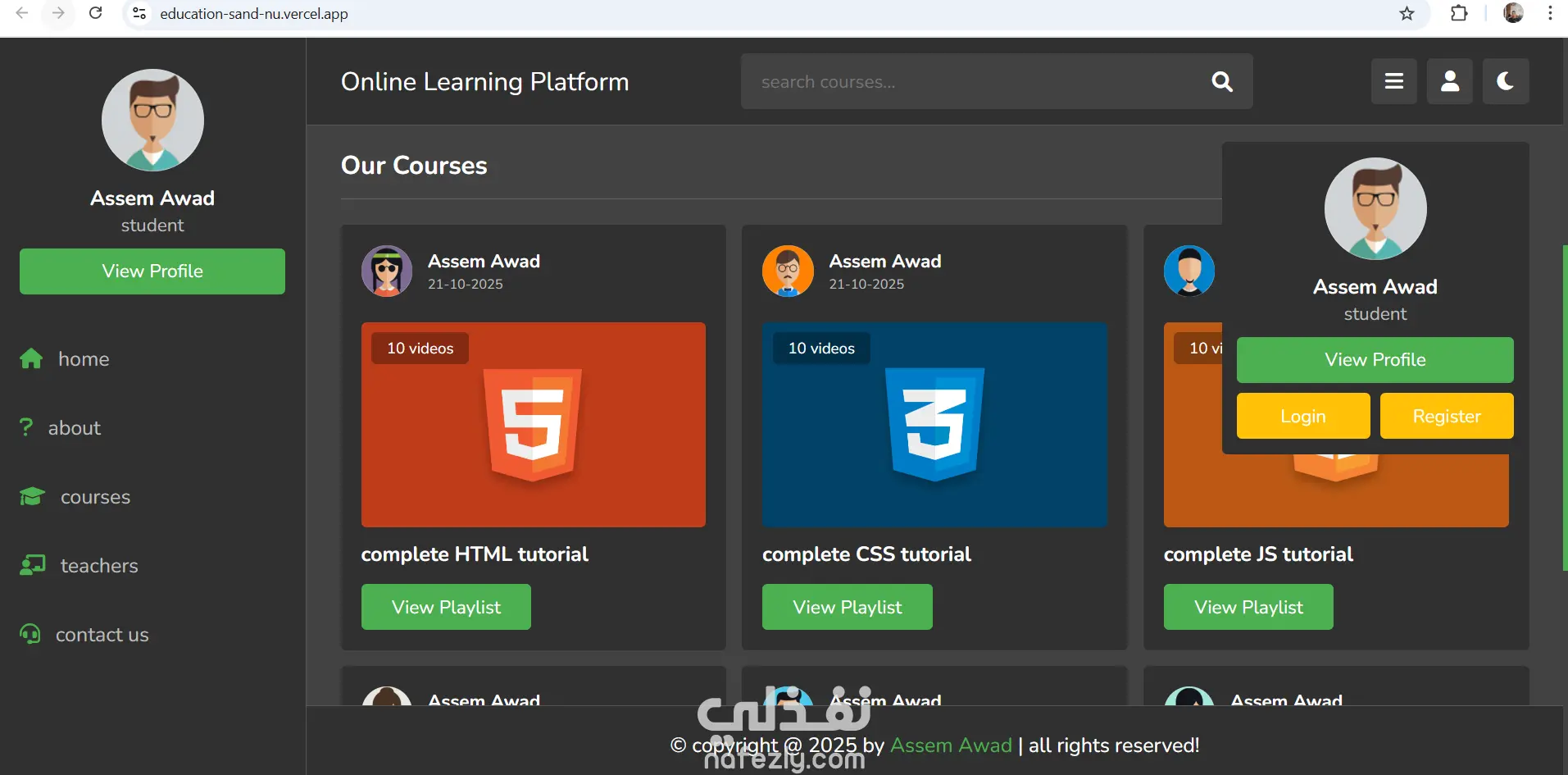Image resolution: width=1568 pixels, height=775 pixels.
Task: Click the question mark about icon
Action: [26, 427]
